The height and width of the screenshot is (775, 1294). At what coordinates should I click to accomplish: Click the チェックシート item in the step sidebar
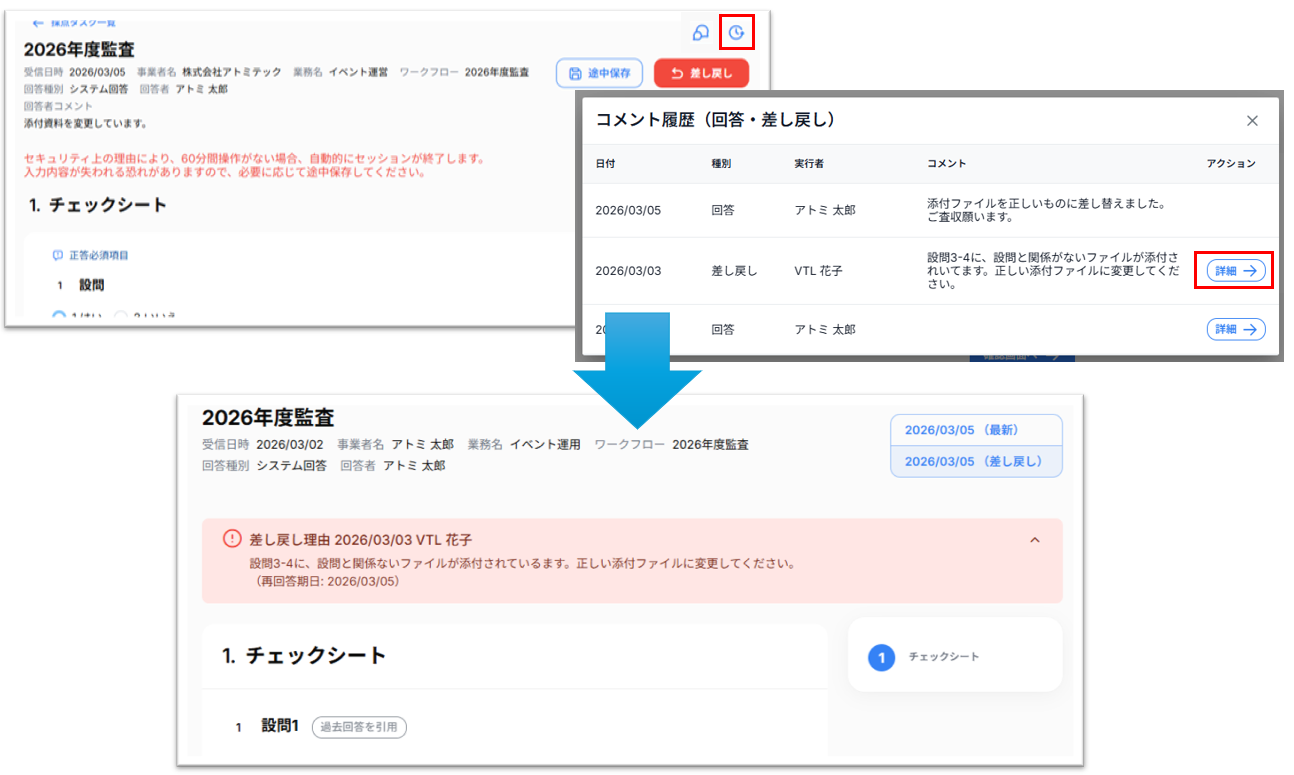(x=943, y=657)
